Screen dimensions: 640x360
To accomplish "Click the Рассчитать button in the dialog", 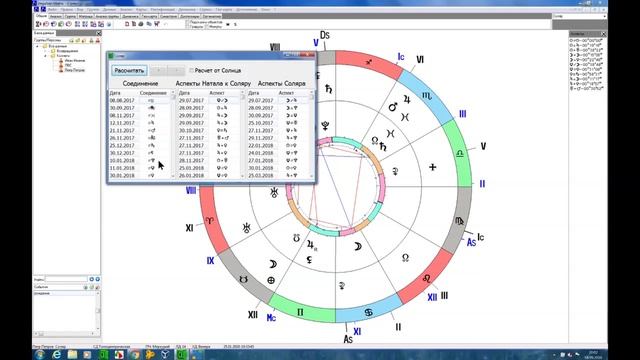I will [129, 70].
